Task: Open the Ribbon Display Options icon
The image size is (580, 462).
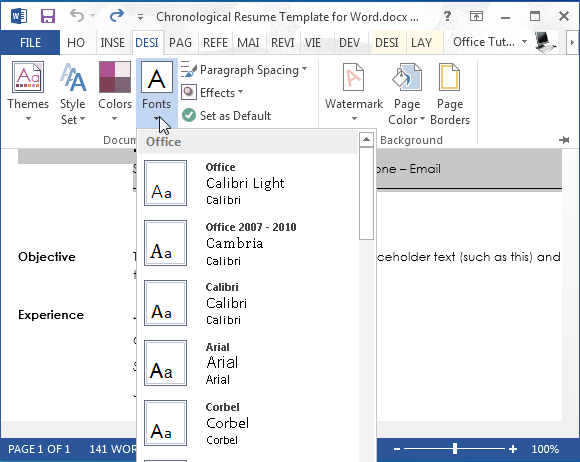Action: [x=476, y=16]
